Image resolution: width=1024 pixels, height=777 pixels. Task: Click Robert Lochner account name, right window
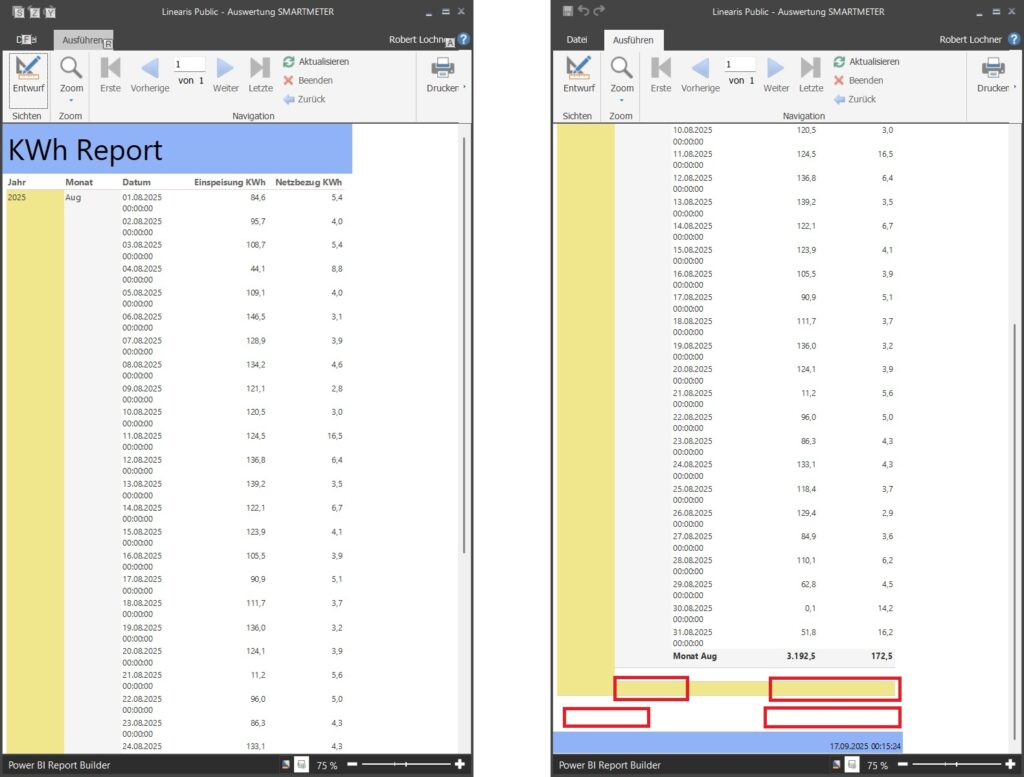[x=970, y=40]
